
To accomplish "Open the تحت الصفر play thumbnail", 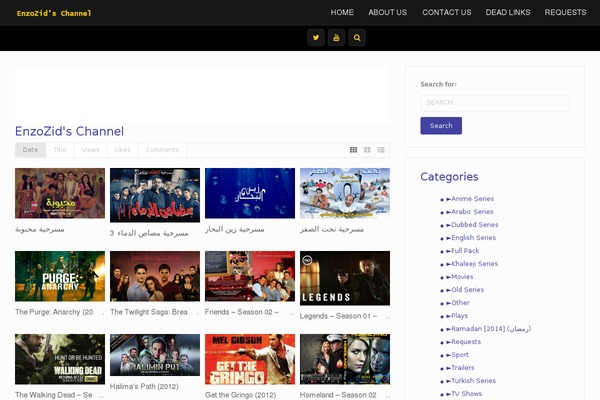I will tap(345, 193).
